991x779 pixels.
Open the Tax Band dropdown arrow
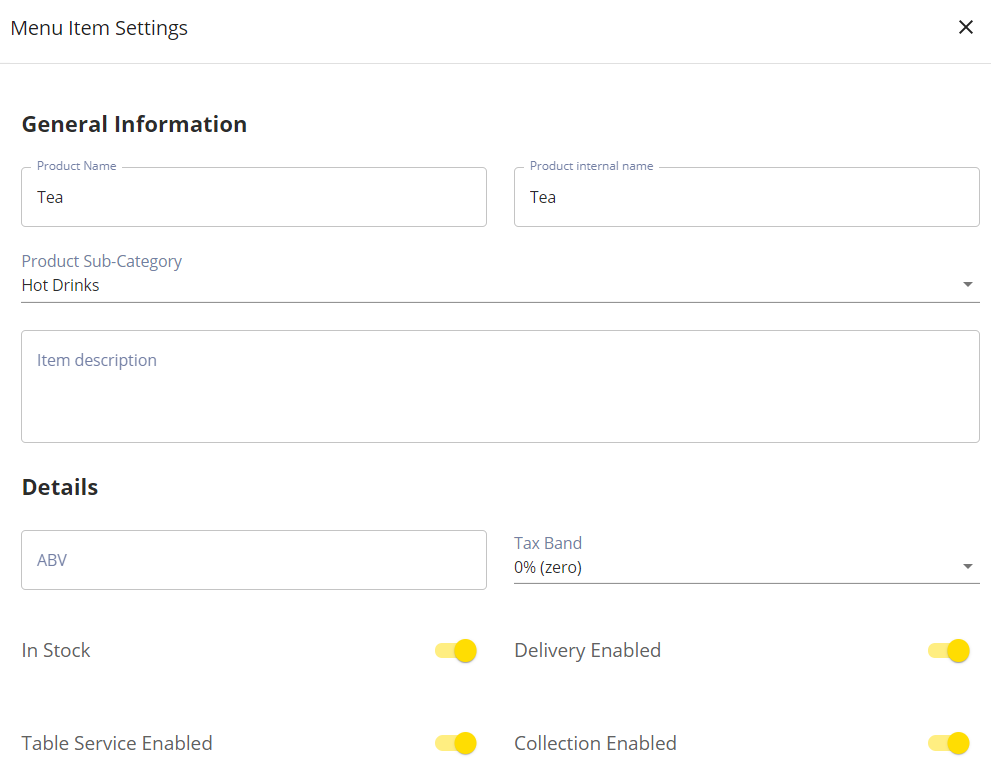pos(967,566)
